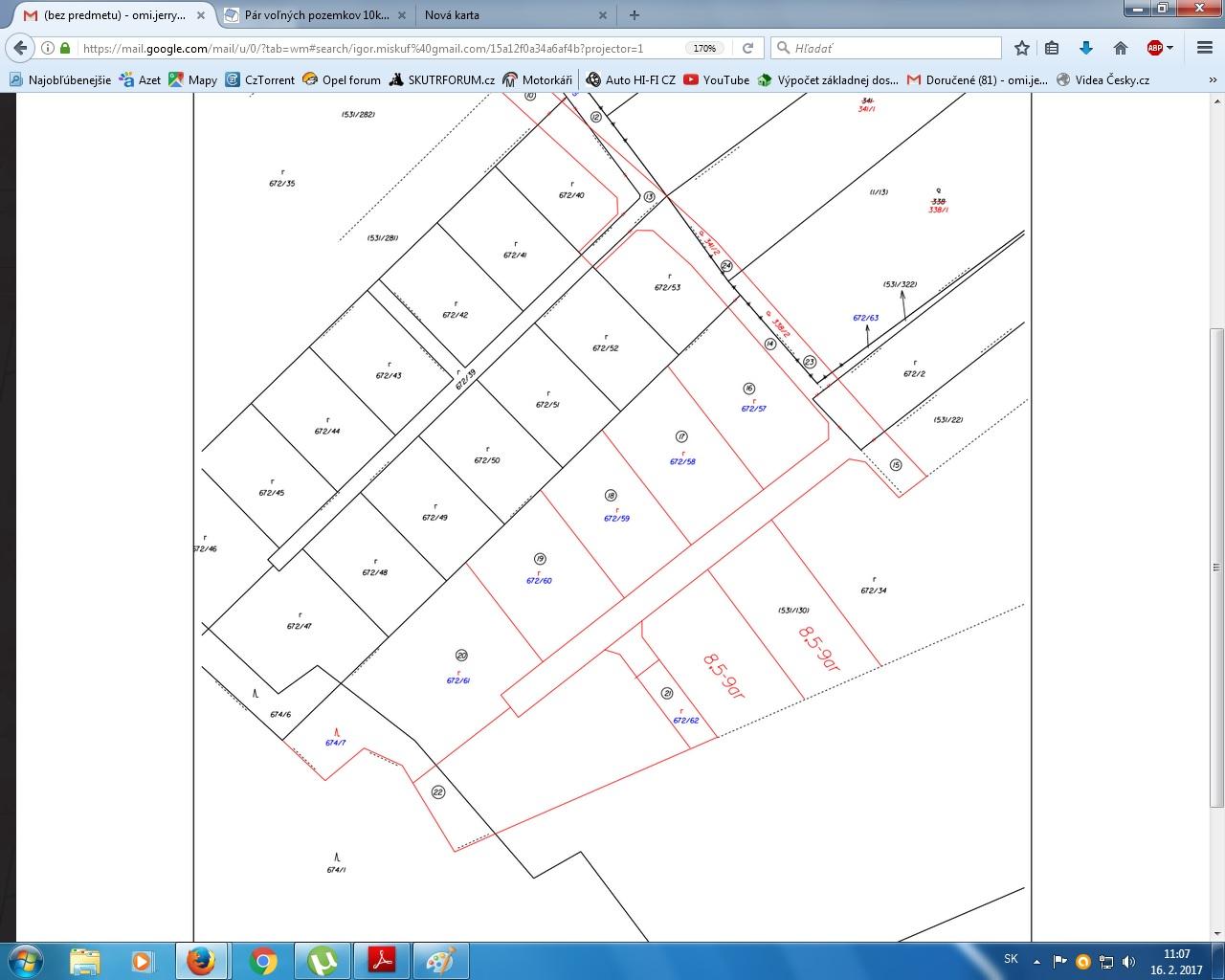Go to the Firefox home page icon
The height and width of the screenshot is (980, 1225).
coord(1121,48)
